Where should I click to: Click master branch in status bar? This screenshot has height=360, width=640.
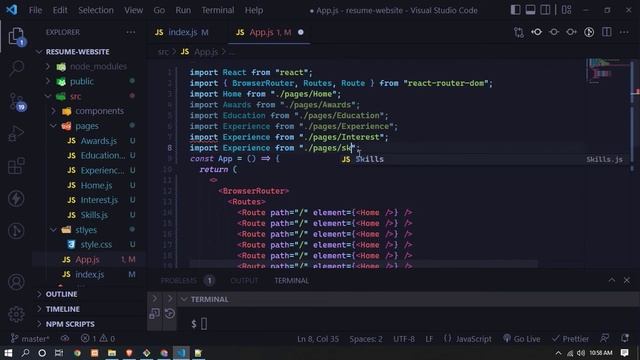[30, 339]
